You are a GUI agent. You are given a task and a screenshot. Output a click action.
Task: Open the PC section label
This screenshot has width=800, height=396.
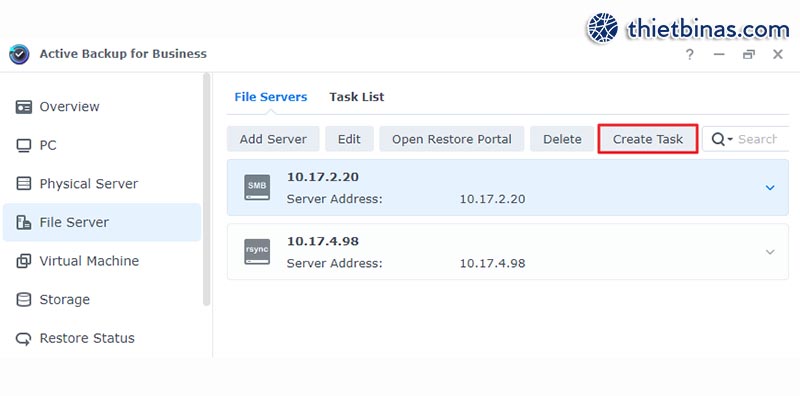[x=48, y=145]
